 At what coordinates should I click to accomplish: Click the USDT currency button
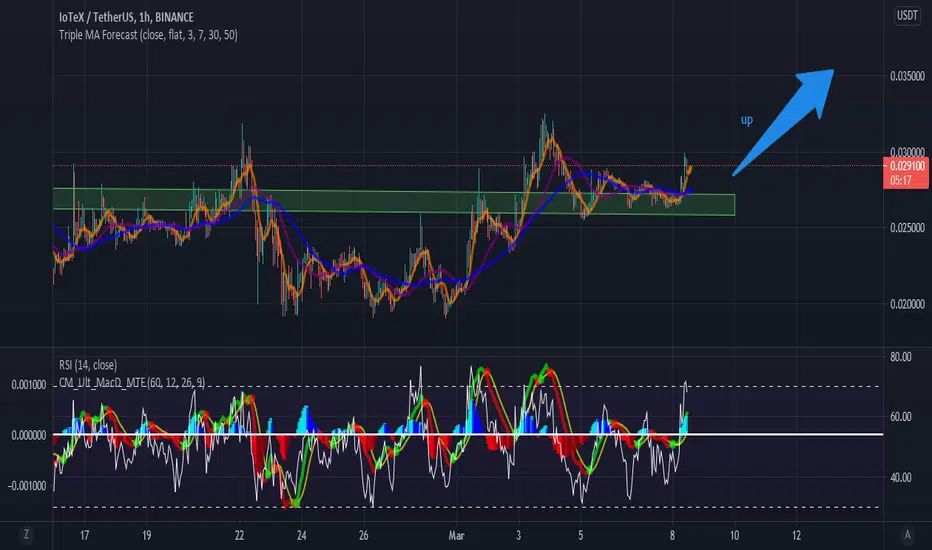pos(907,15)
